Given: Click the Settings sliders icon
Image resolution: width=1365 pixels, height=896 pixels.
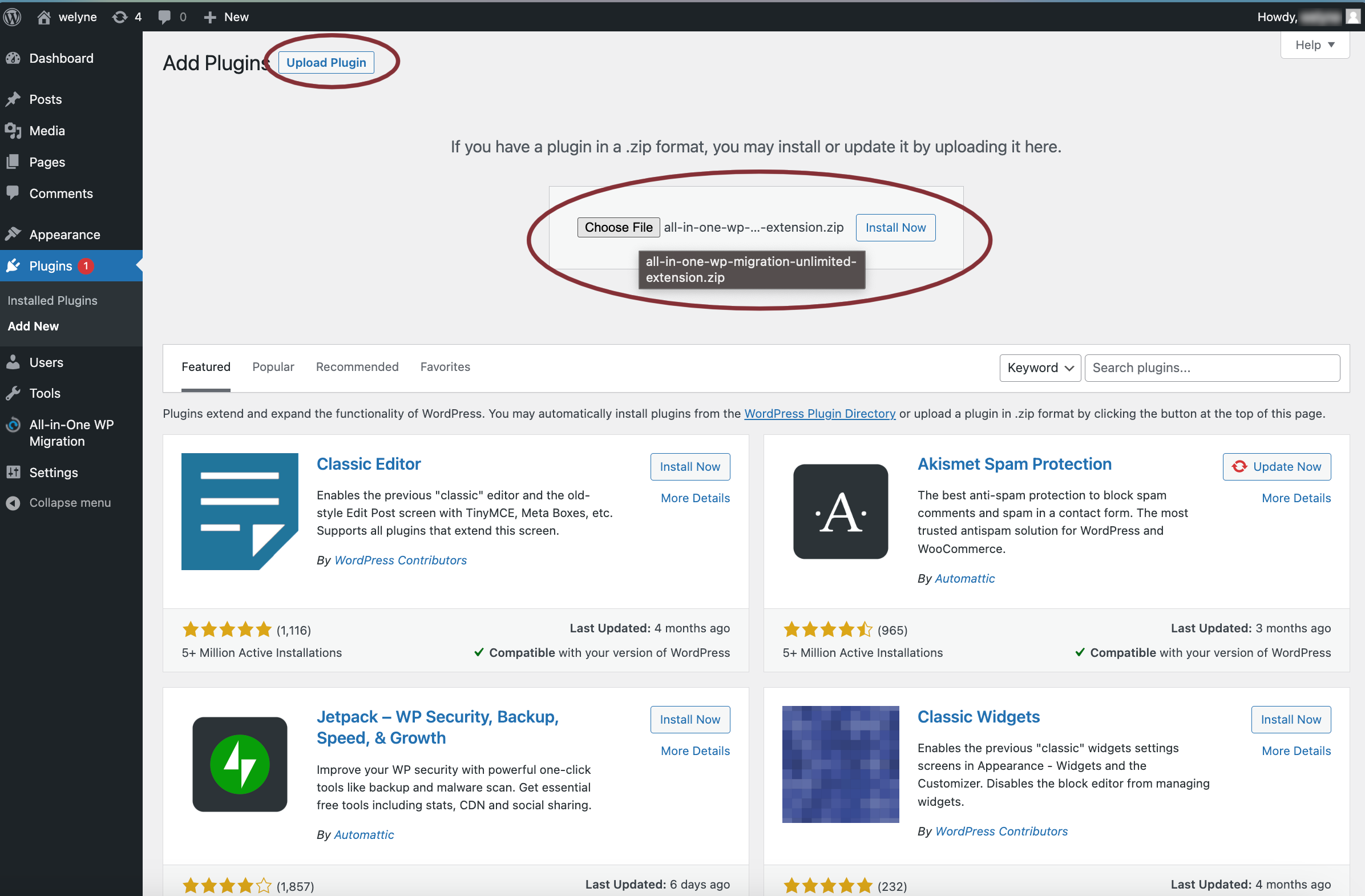Looking at the screenshot, I should pos(13,472).
